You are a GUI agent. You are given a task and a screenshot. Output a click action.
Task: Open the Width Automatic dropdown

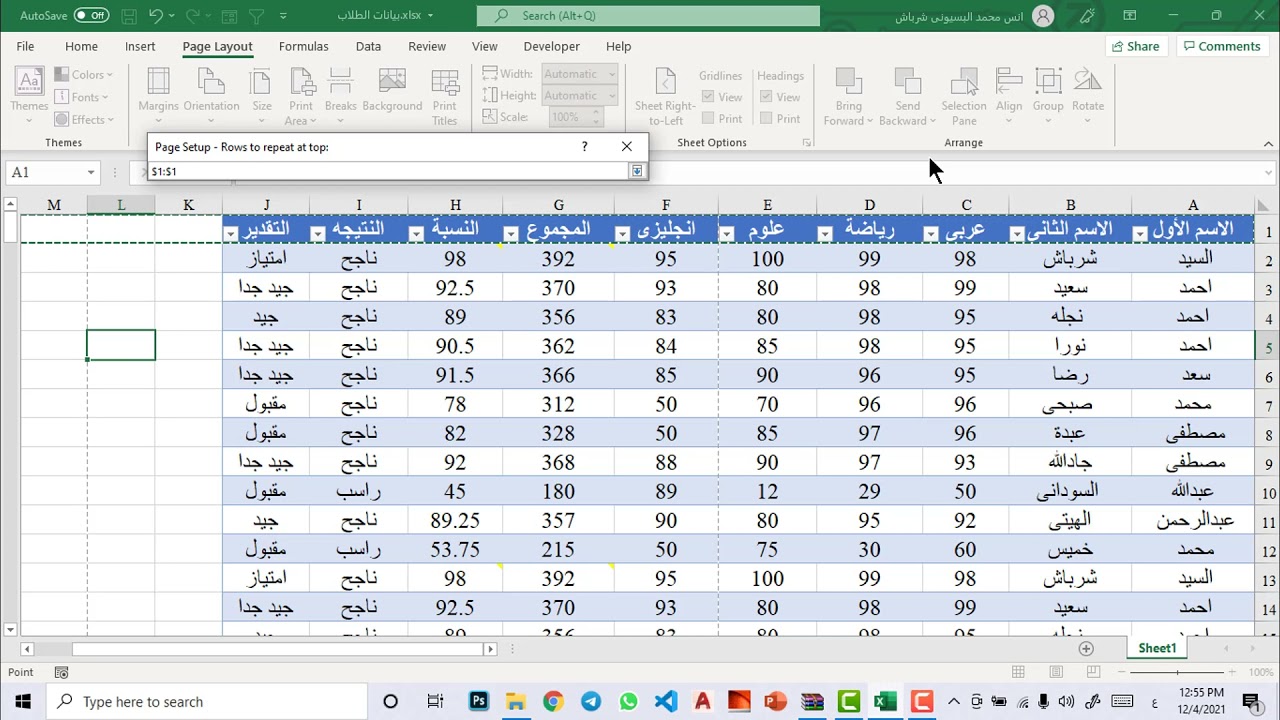coord(611,74)
